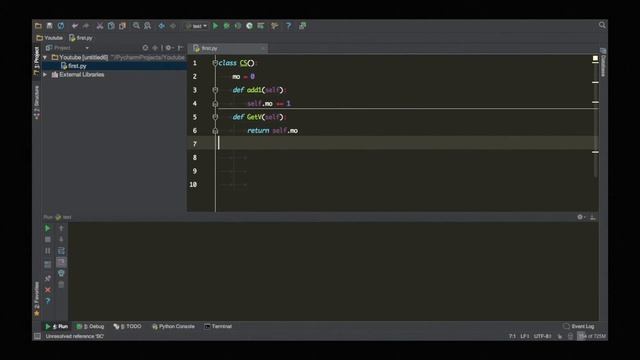Click the green Run button in the top toolbar
The width and height of the screenshot is (640, 360).
216,26
